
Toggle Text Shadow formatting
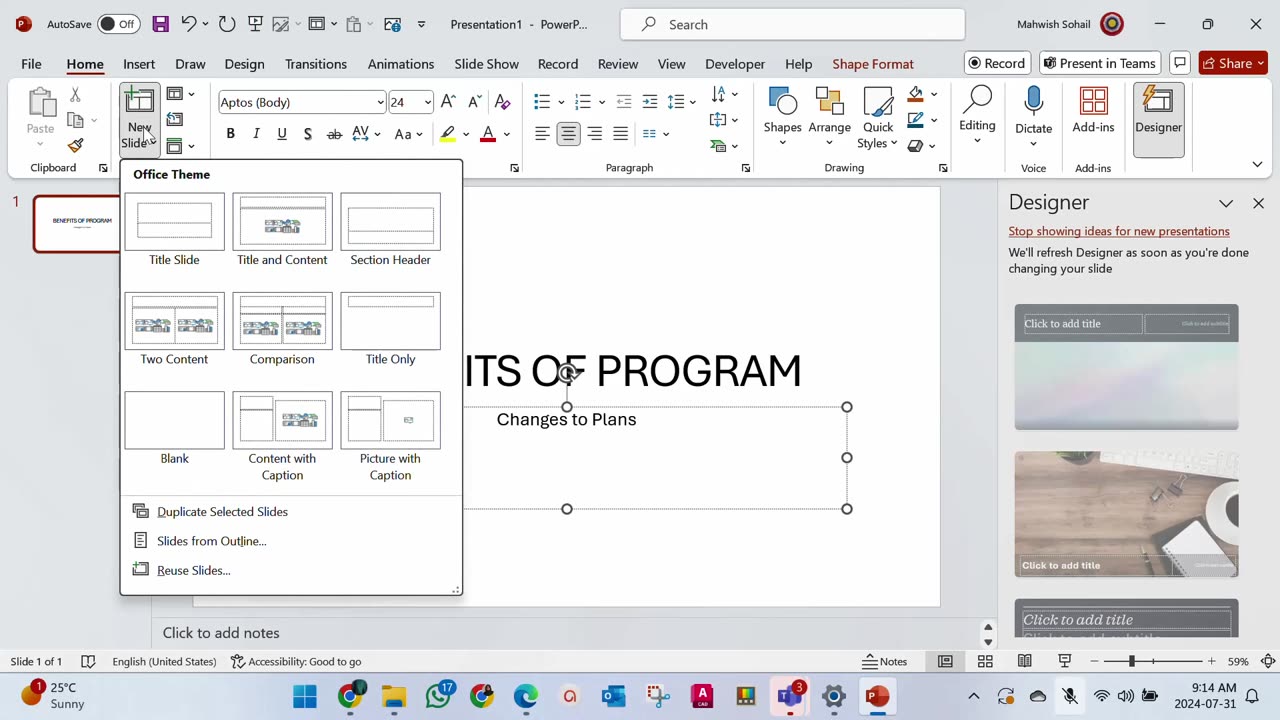308,134
